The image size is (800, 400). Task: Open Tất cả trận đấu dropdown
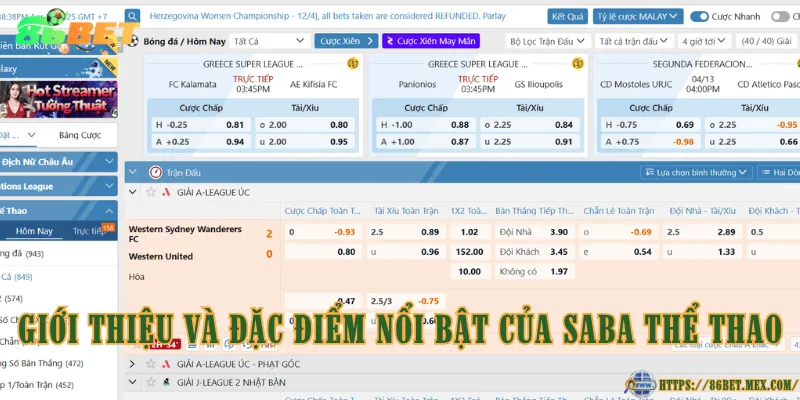(x=634, y=41)
